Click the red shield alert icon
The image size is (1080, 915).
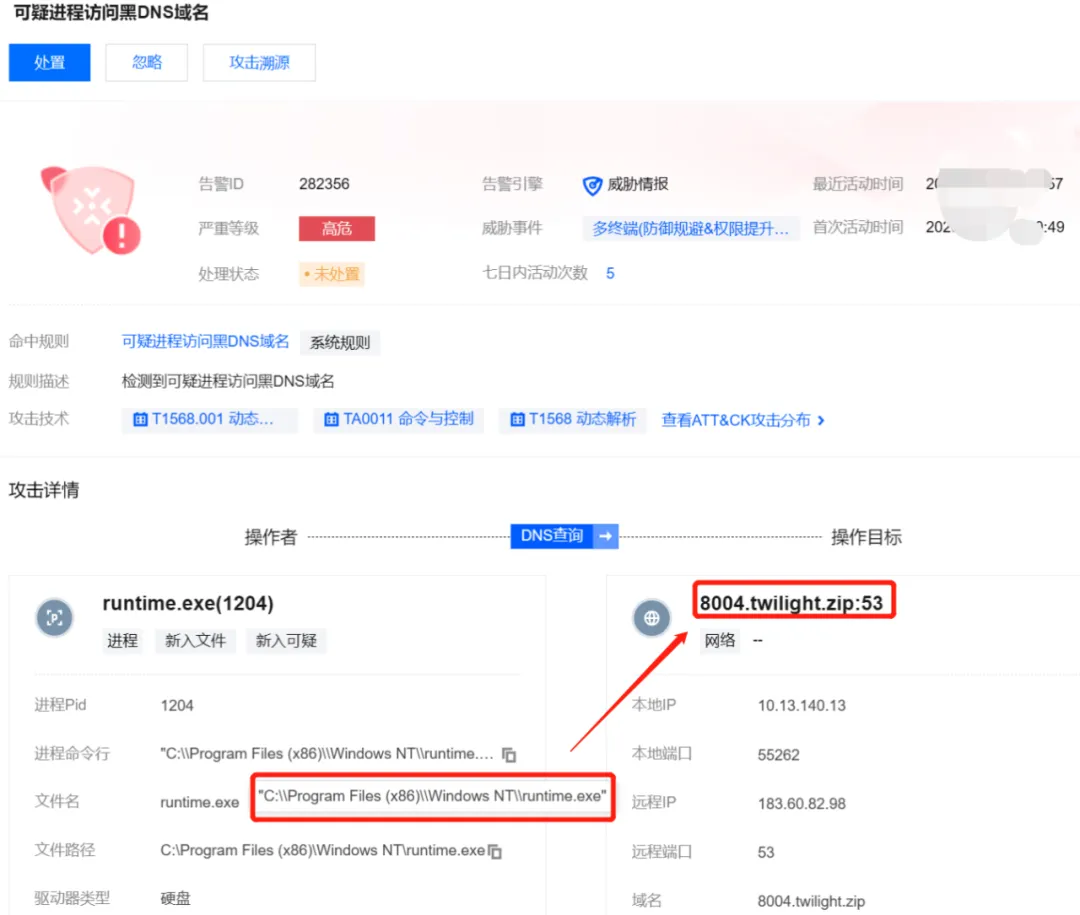90,211
